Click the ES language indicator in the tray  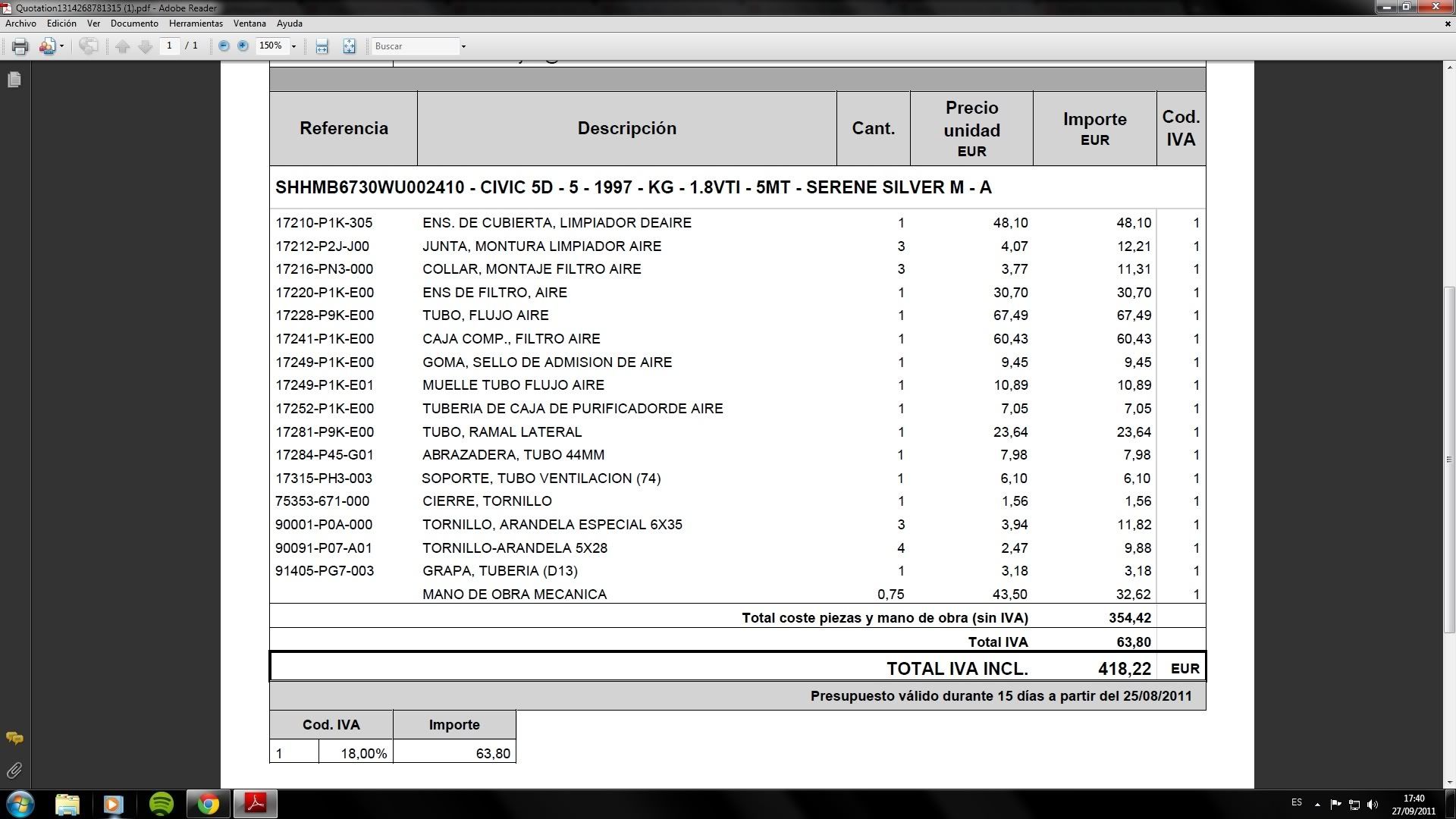coord(1297,802)
